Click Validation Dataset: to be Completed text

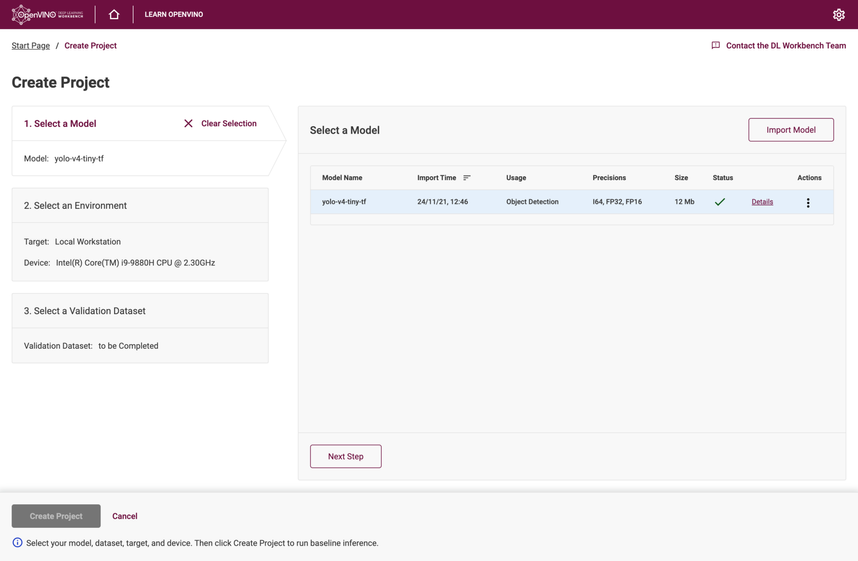click(x=91, y=346)
